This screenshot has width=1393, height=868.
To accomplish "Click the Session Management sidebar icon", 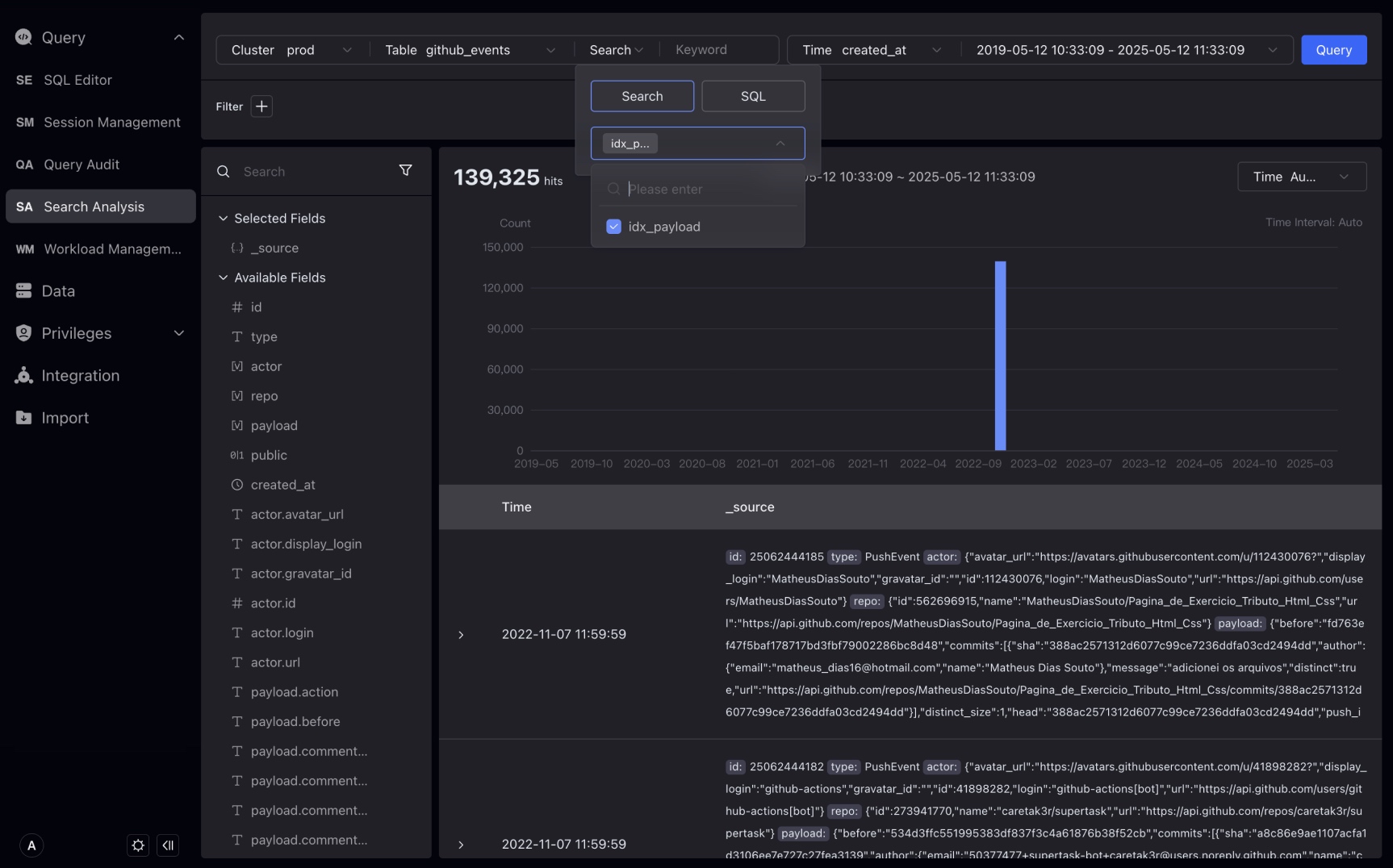I will (24, 122).
